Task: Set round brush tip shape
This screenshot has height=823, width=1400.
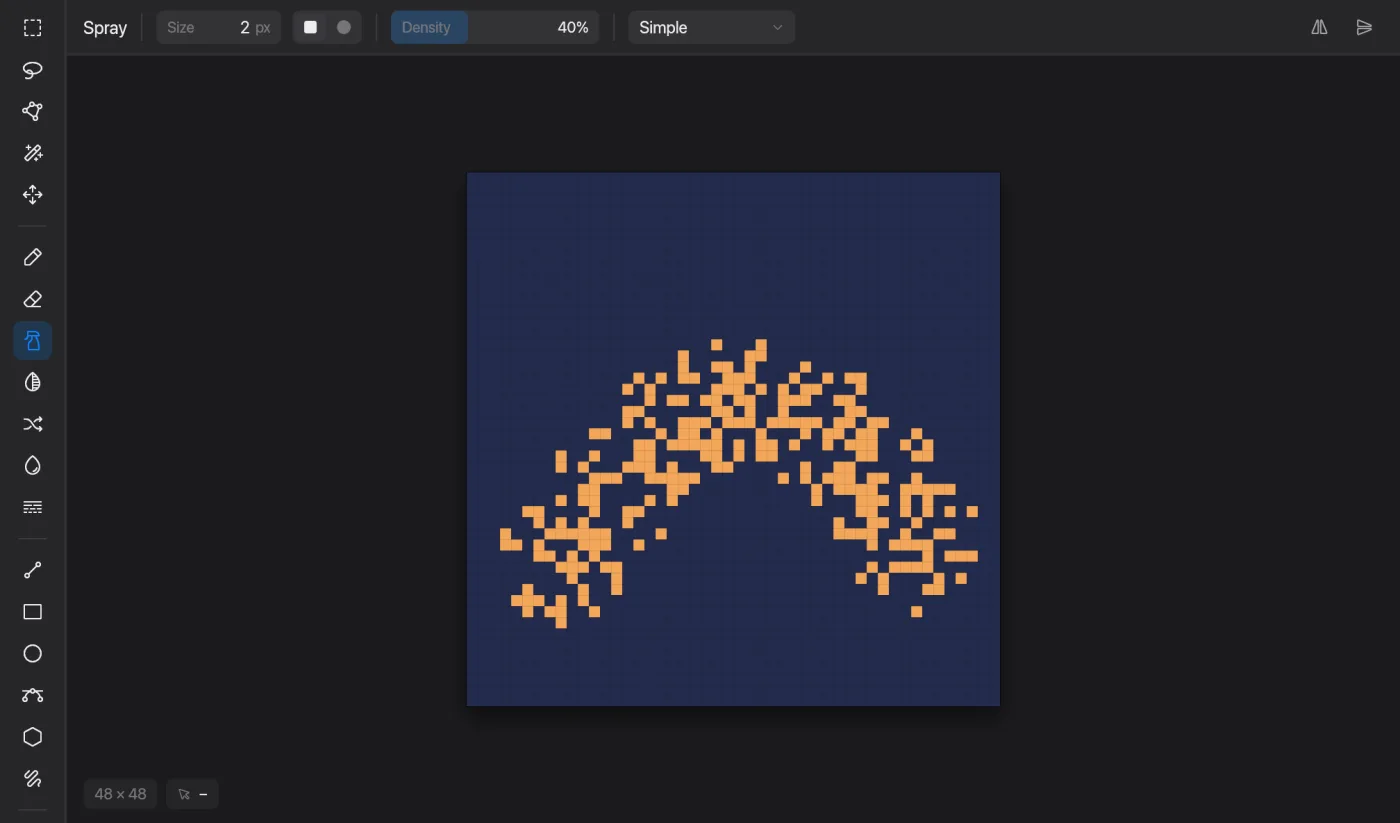Action: pyautogui.click(x=344, y=28)
